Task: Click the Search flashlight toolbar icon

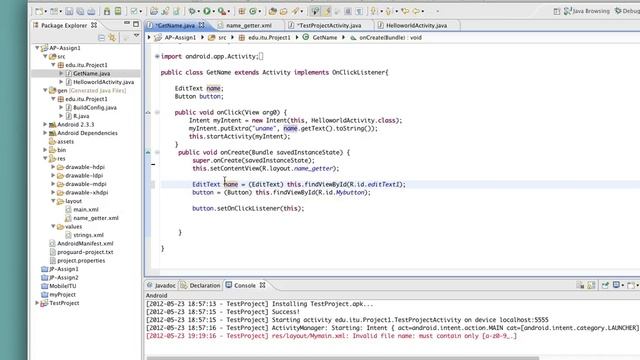Action: [x=296, y=11]
